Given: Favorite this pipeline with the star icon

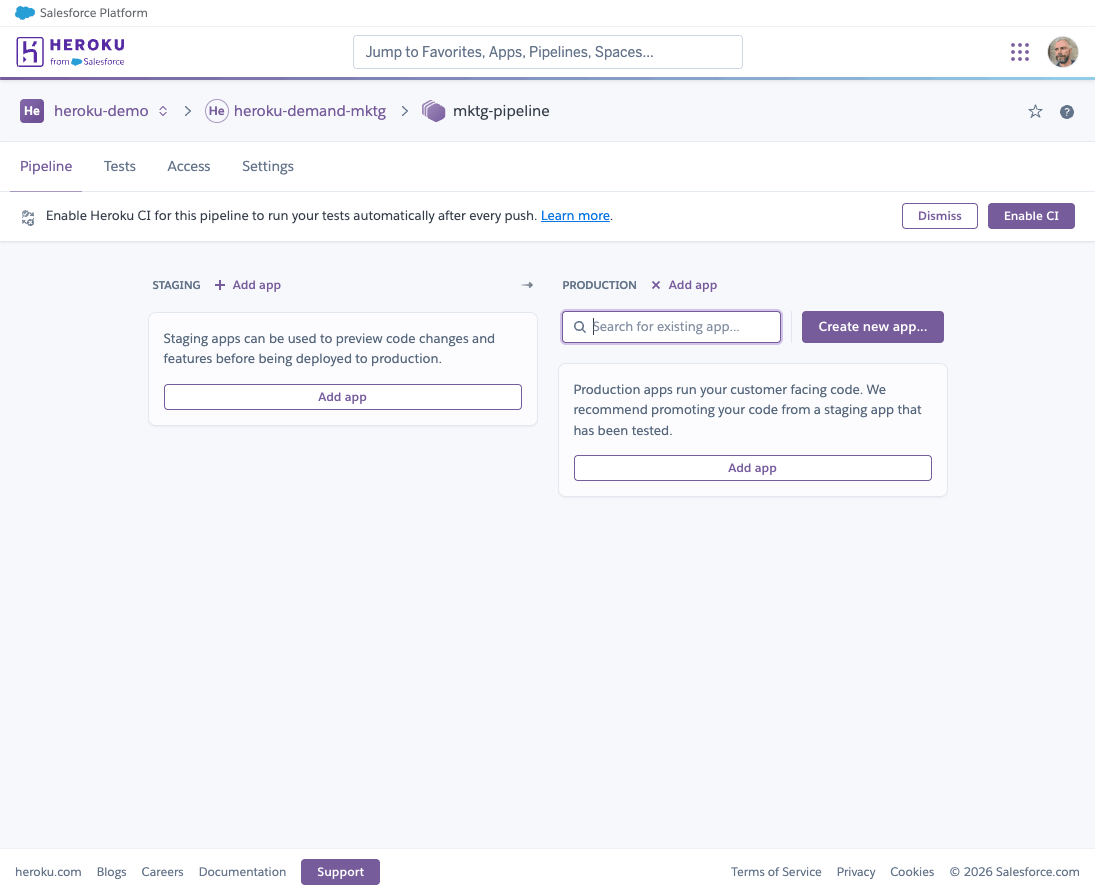Looking at the screenshot, I should pos(1035,112).
